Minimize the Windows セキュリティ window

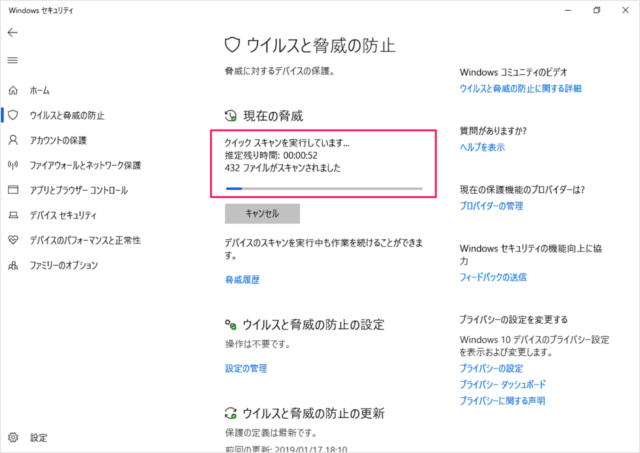pyautogui.click(x=568, y=10)
